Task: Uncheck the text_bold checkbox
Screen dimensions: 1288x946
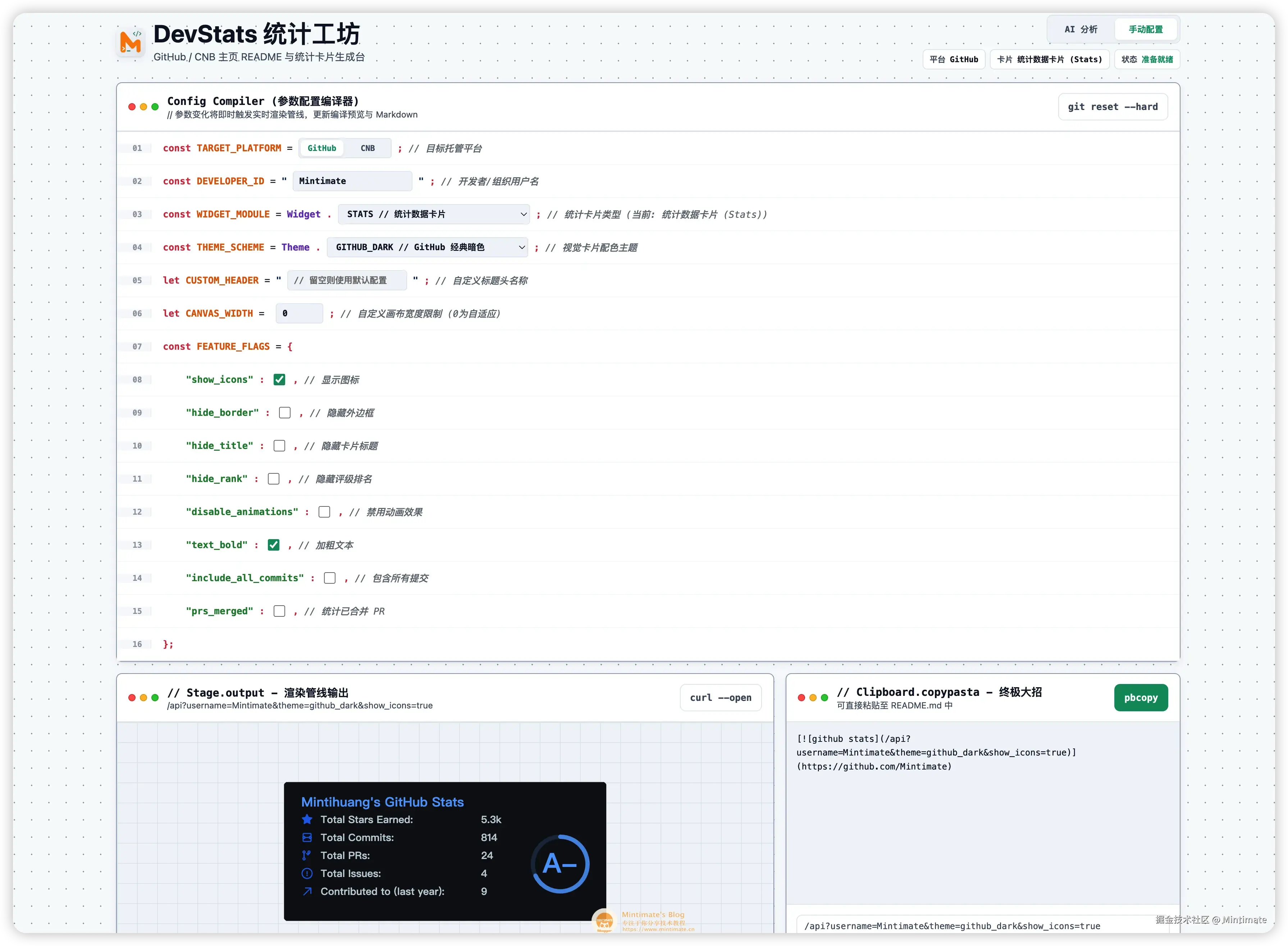Action: pos(274,545)
